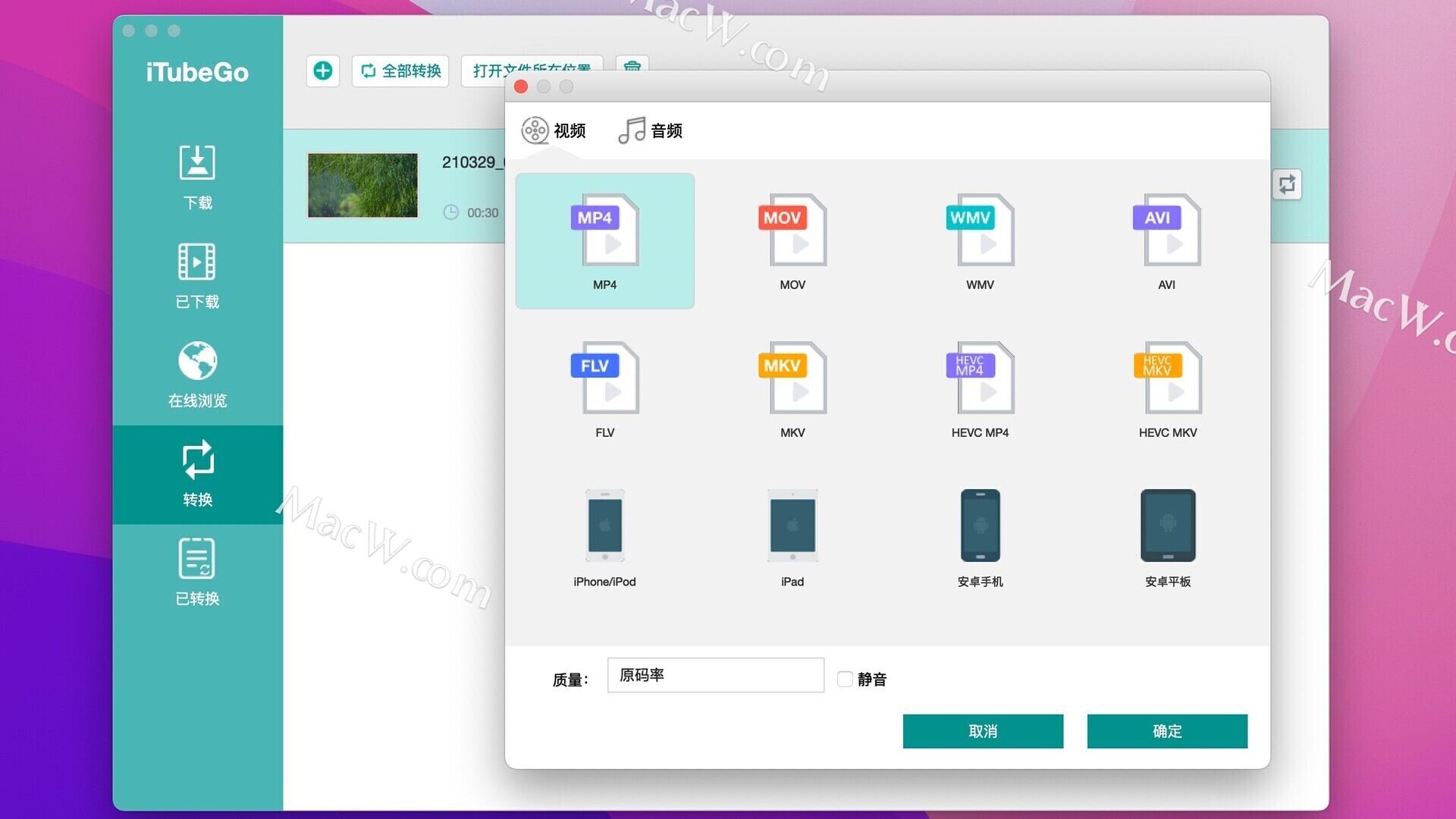
Task: Open the 转换 section in sidebar
Action: click(x=197, y=474)
